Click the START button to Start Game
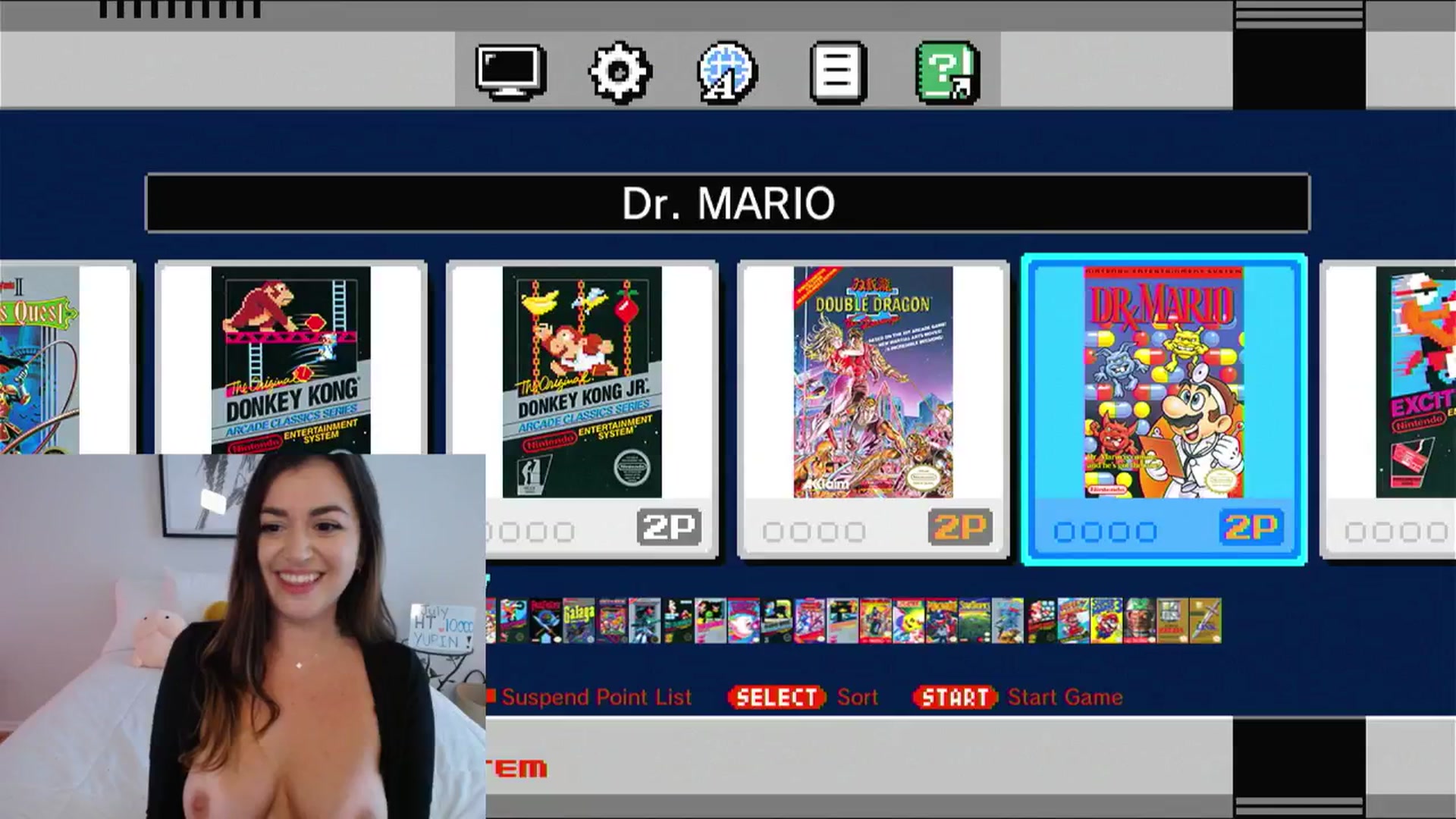This screenshot has width=1456, height=819. click(x=955, y=697)
